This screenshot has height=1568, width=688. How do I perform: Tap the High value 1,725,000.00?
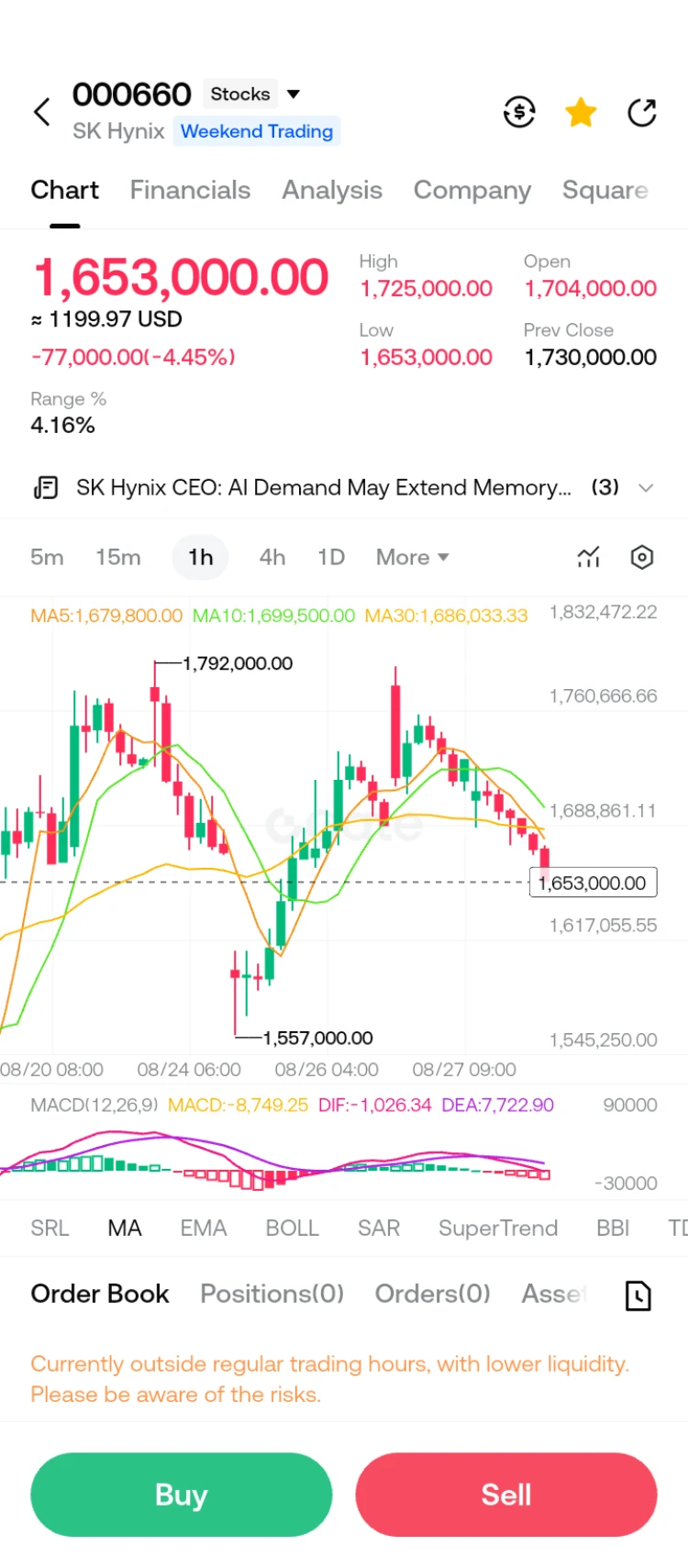(427, 289)
